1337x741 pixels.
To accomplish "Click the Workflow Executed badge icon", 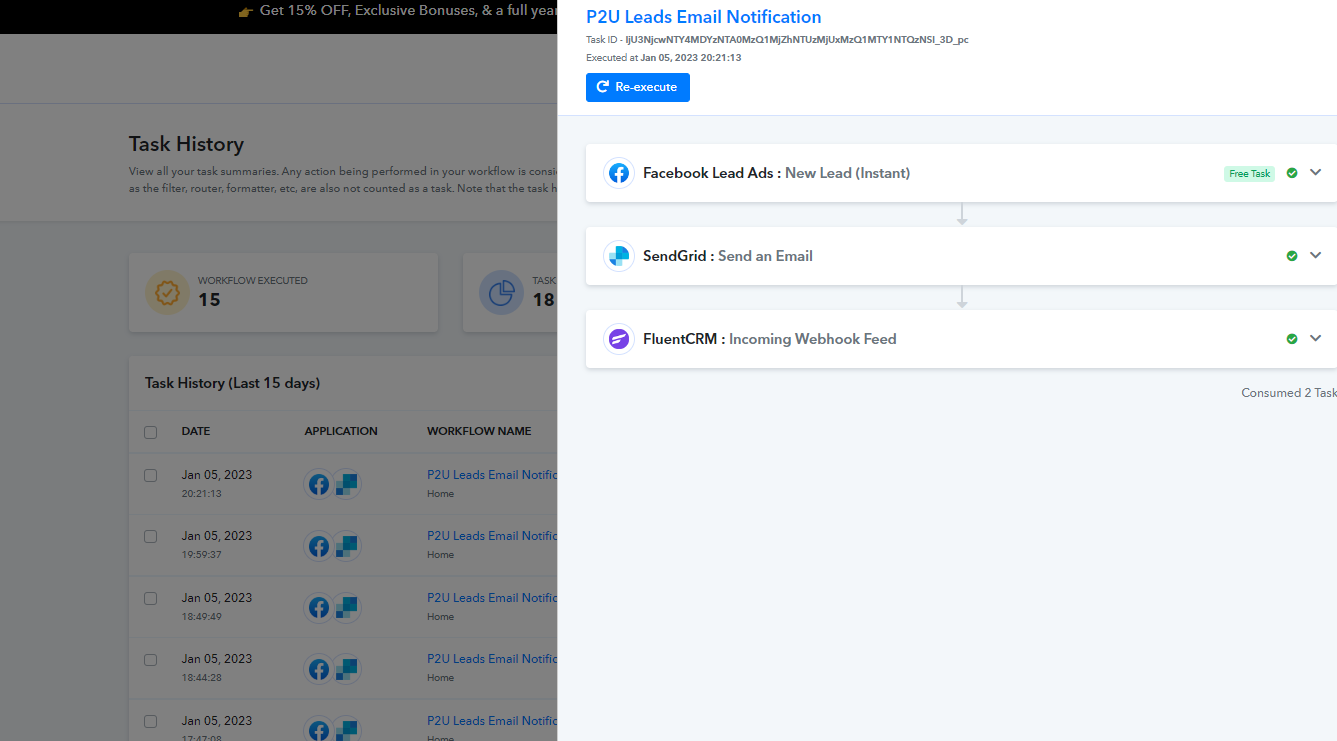I will [167, 293].
